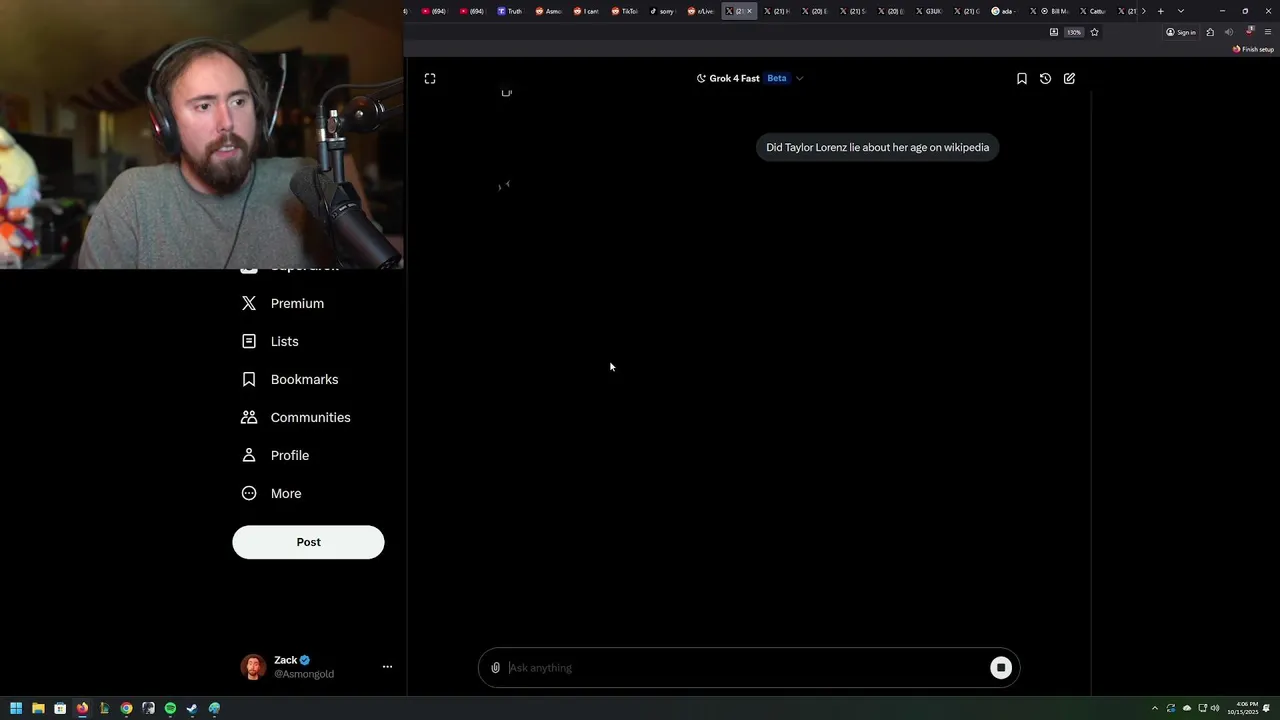Switch to the Truth browser tab
Image resolution: width=1280 pixels, height=720 pixels.
coord(509,11)
